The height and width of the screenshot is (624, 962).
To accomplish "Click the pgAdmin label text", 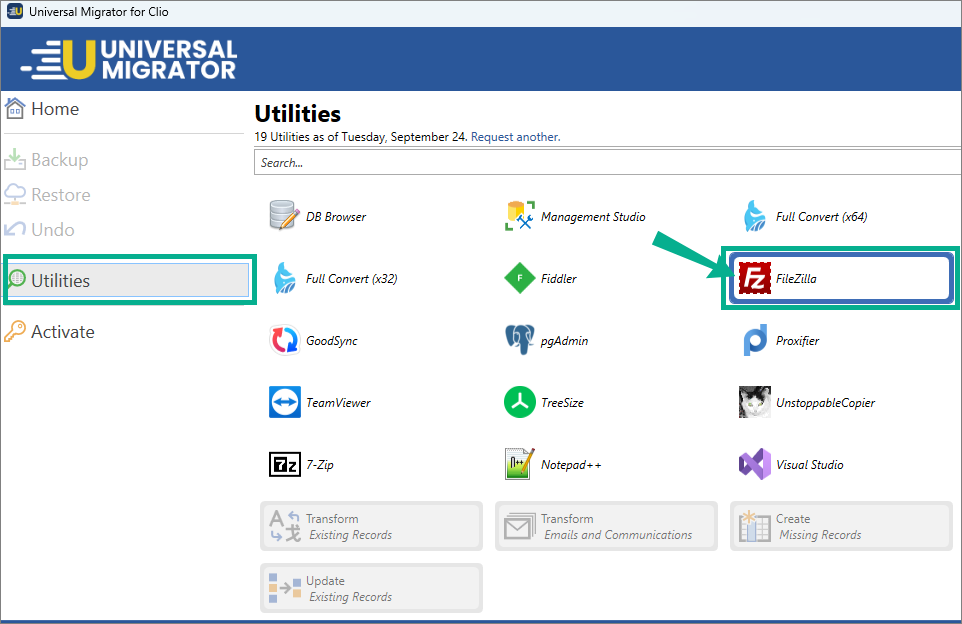I will click(564, 341).
